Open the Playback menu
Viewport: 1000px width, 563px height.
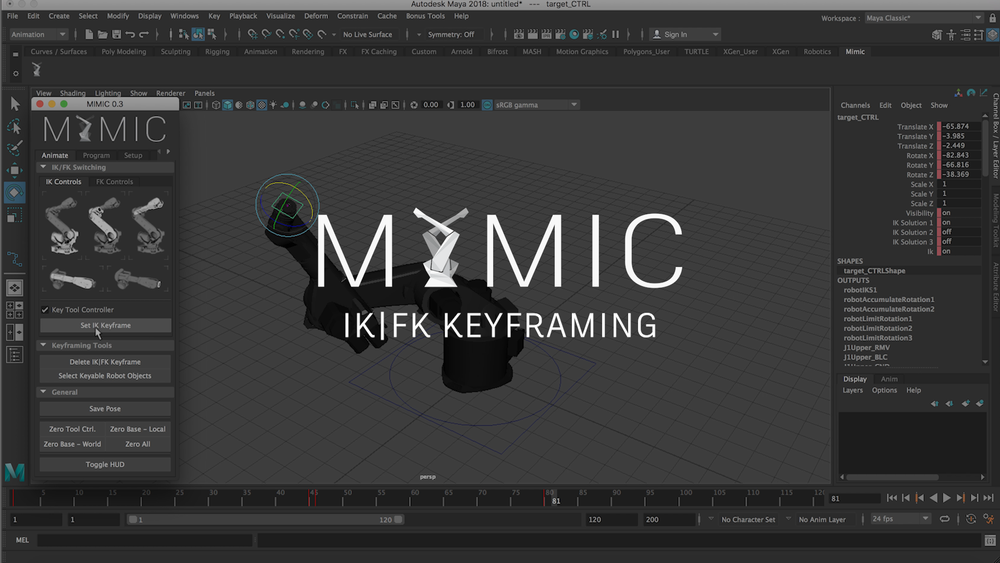[243, 16]
